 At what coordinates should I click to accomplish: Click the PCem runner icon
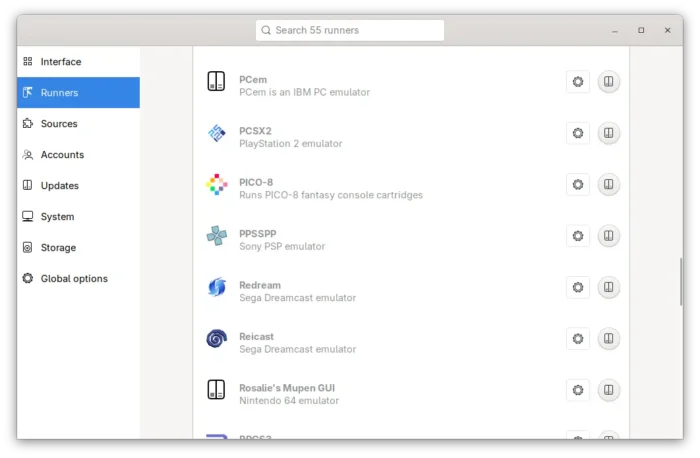[216, 81]
